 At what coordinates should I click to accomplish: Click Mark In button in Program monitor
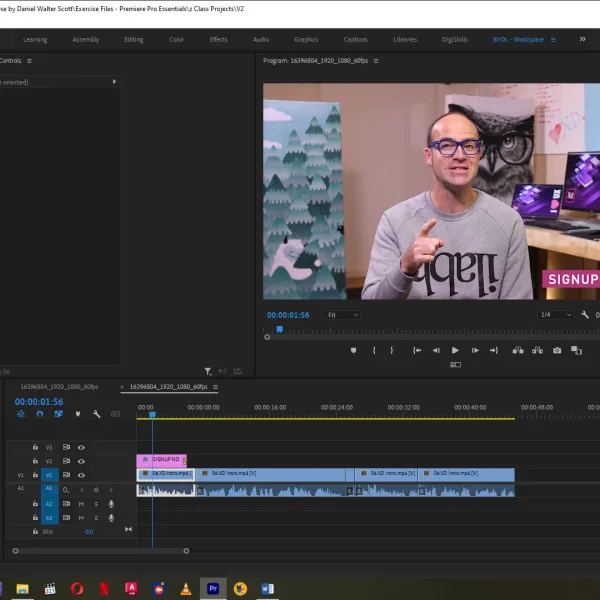point(374,350)
